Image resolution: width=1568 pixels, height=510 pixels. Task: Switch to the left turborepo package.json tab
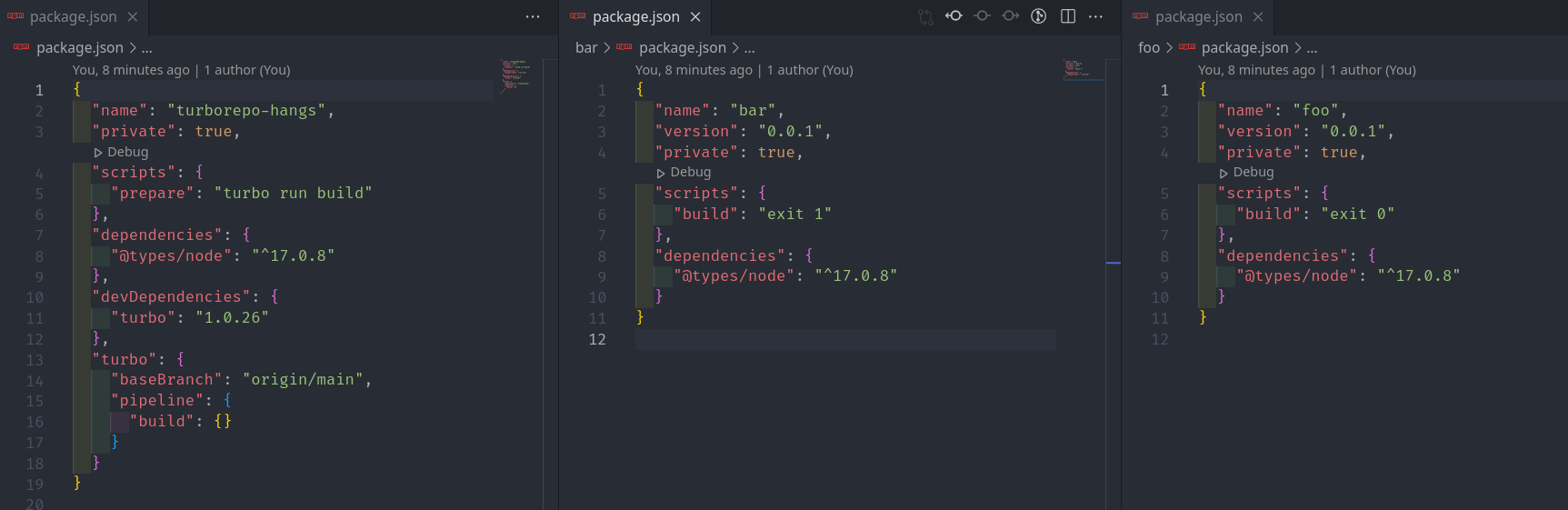74,16
